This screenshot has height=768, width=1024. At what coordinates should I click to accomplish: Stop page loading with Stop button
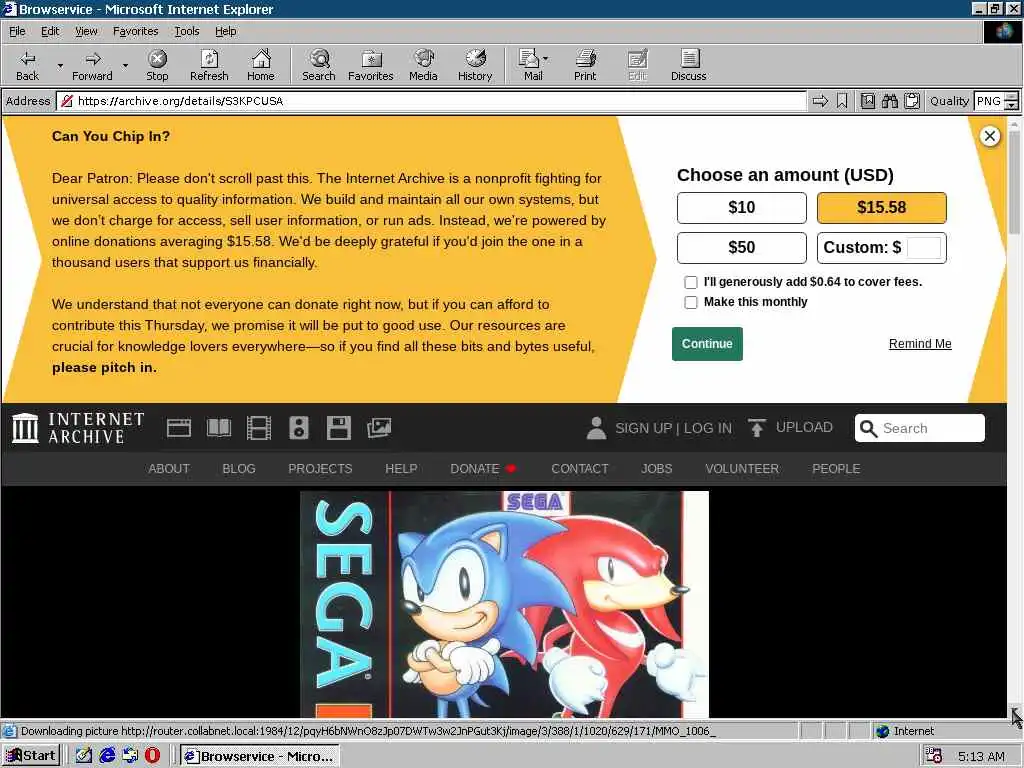(x=157, y=65)
